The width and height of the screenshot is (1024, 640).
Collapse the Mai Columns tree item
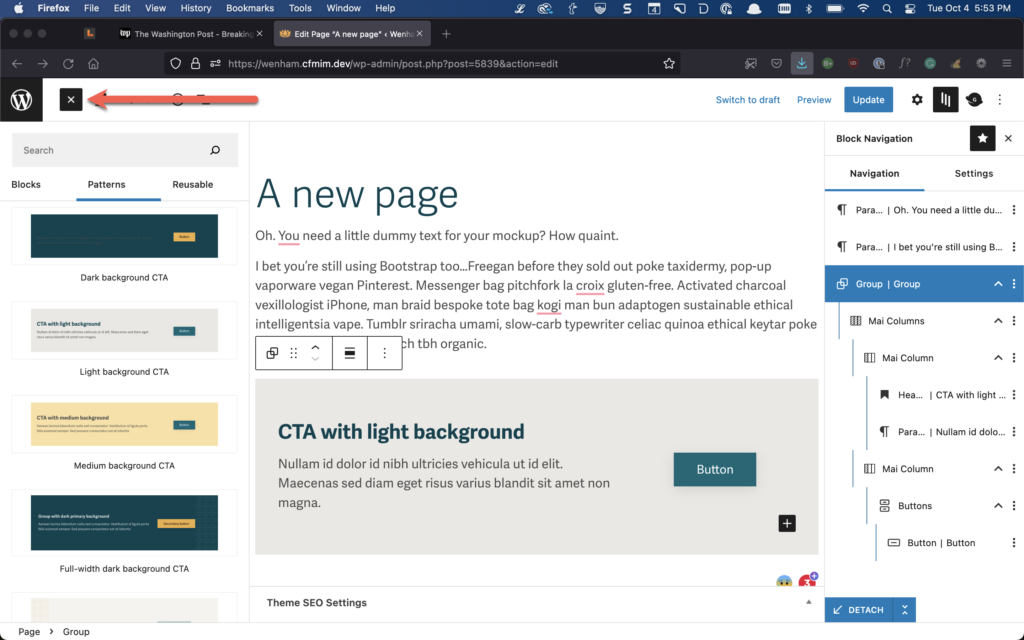[997, 321]
